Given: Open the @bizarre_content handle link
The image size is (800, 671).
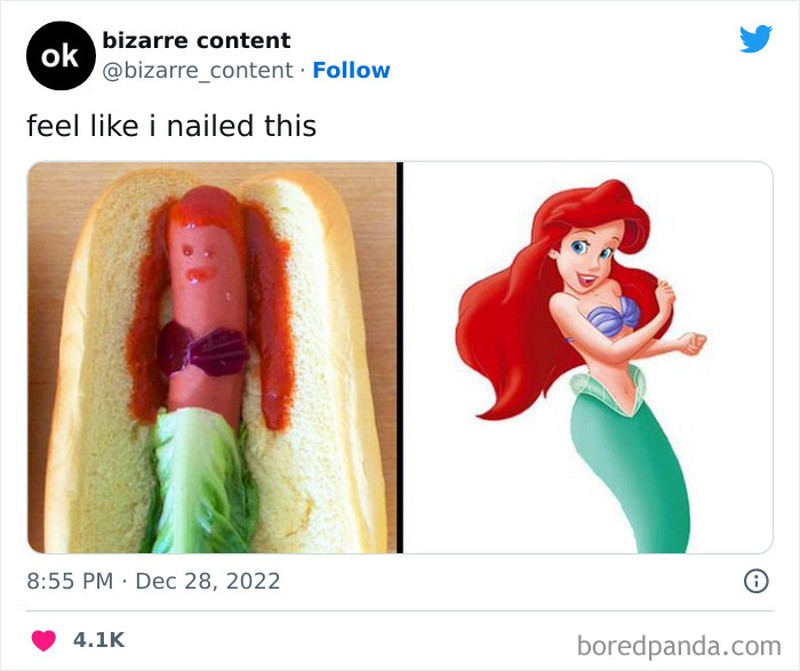Looking at the screenshot, I should point(200,68).
